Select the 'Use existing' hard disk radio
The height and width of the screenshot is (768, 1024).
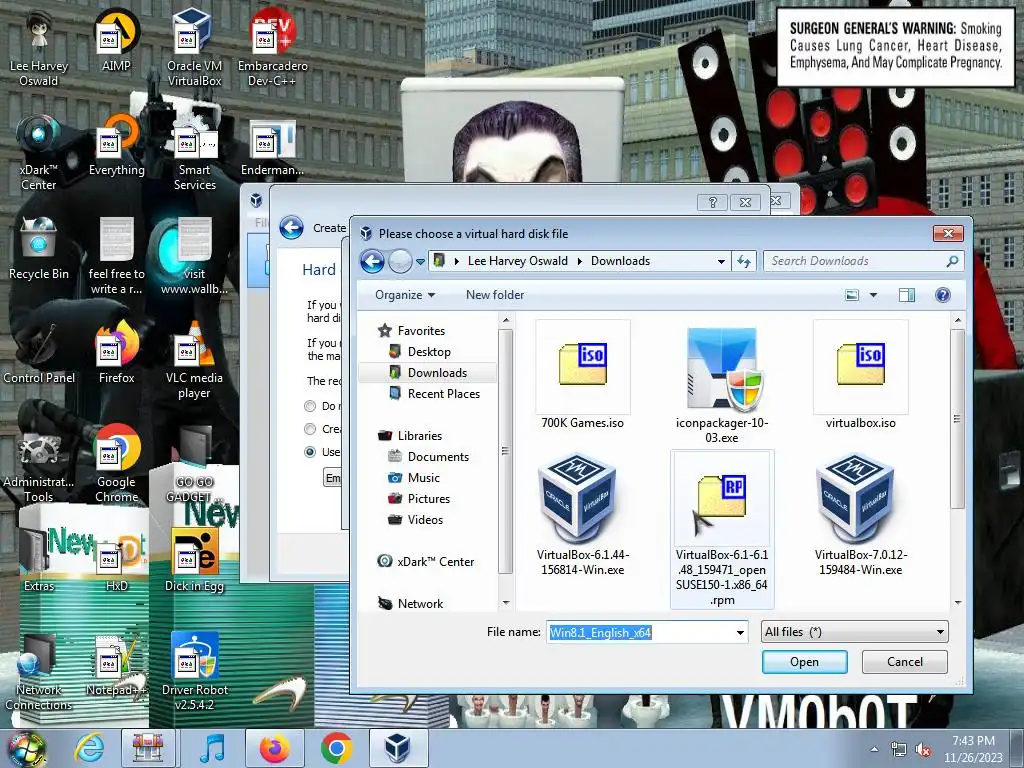coord(310,452)
